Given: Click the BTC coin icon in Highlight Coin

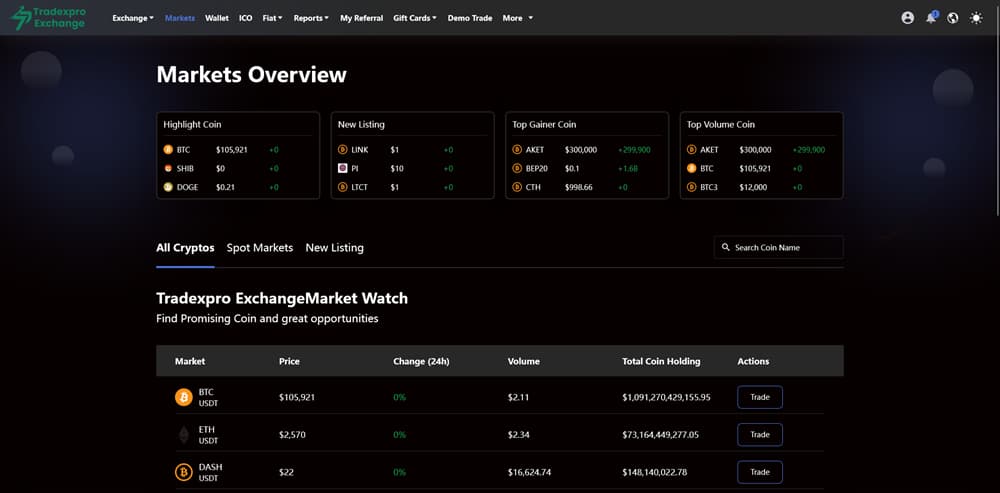Looking at the screenshot, I should tap(168, 150).
